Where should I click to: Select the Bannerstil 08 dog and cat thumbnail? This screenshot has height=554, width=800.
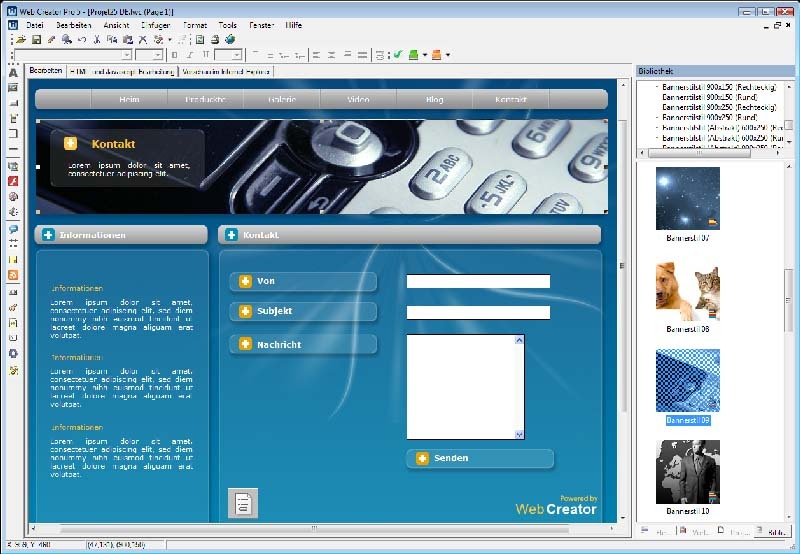click(x=688, y=290)
